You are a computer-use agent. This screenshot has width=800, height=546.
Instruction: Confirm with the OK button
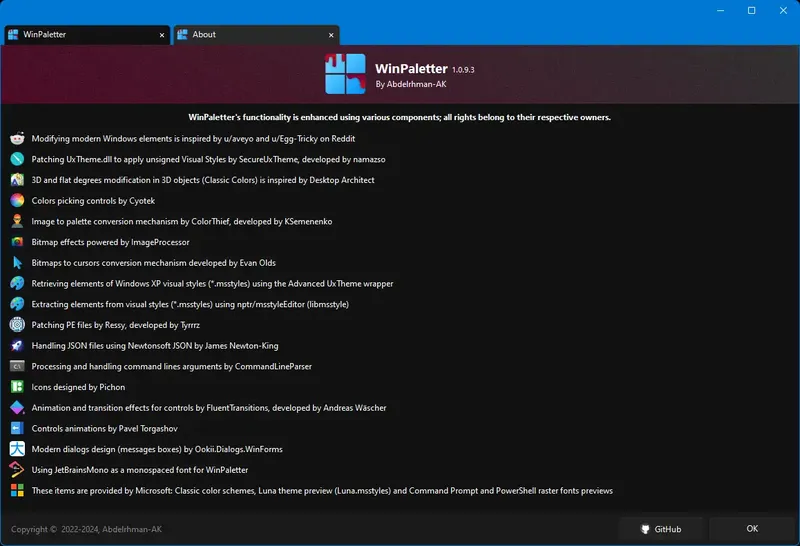pos(752,529)
